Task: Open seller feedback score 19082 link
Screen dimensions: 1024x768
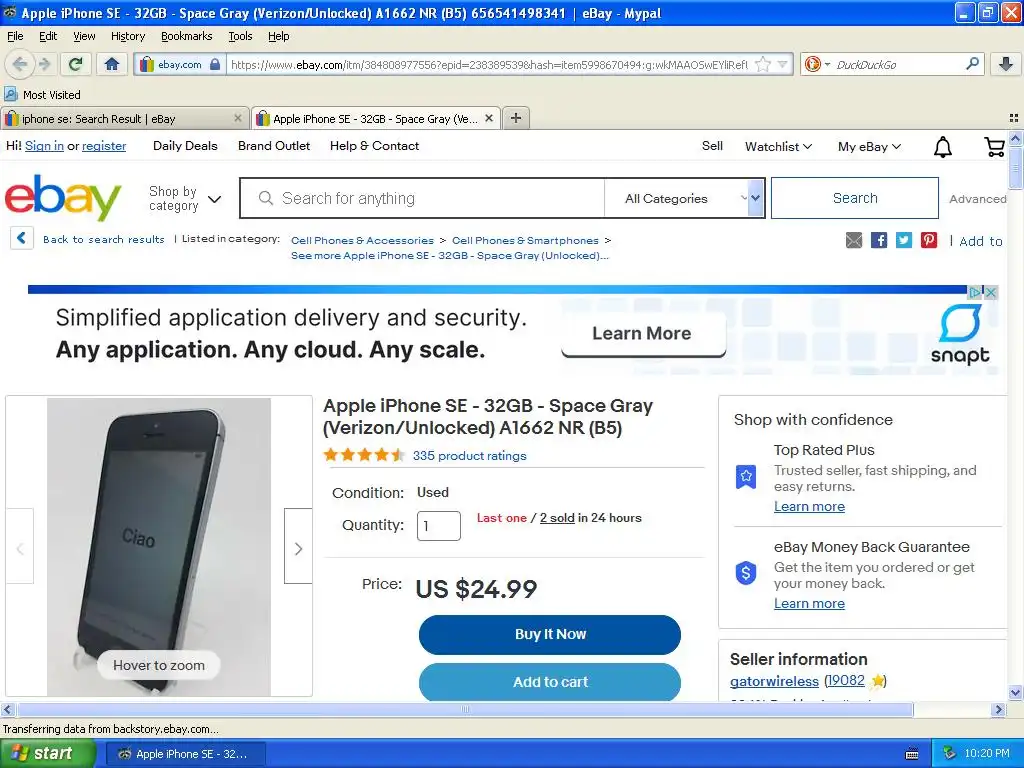Action: click(x=844, y=680)
